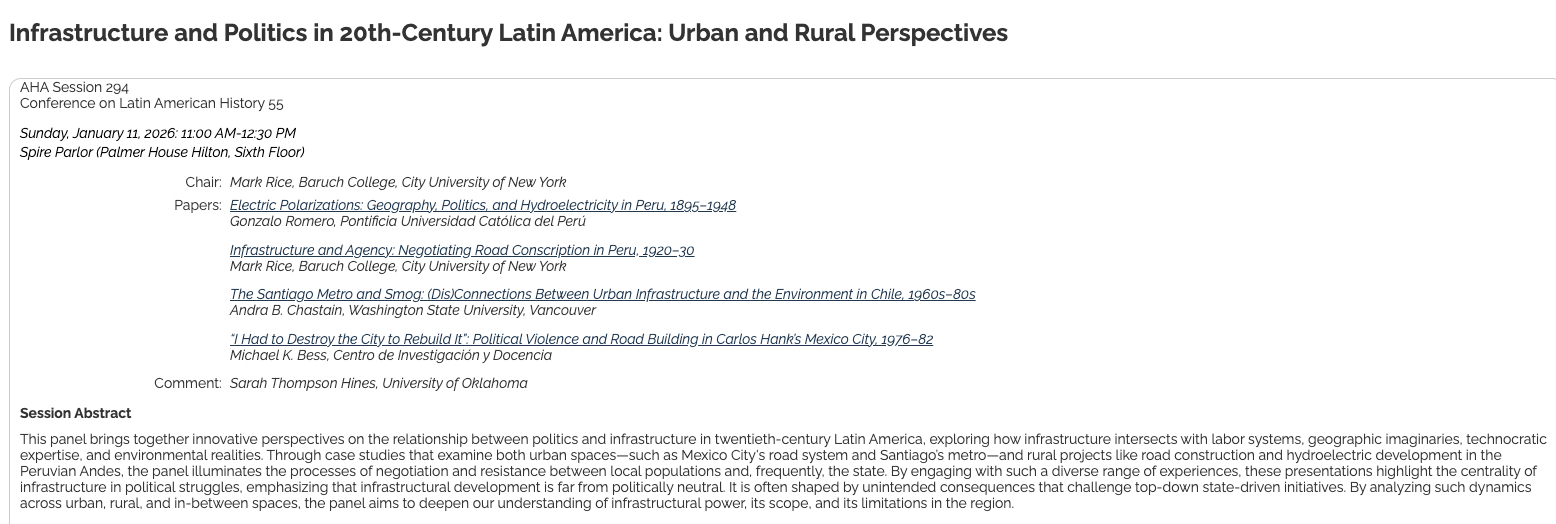Click the Session Abstract heading

[x=75, y=413]
